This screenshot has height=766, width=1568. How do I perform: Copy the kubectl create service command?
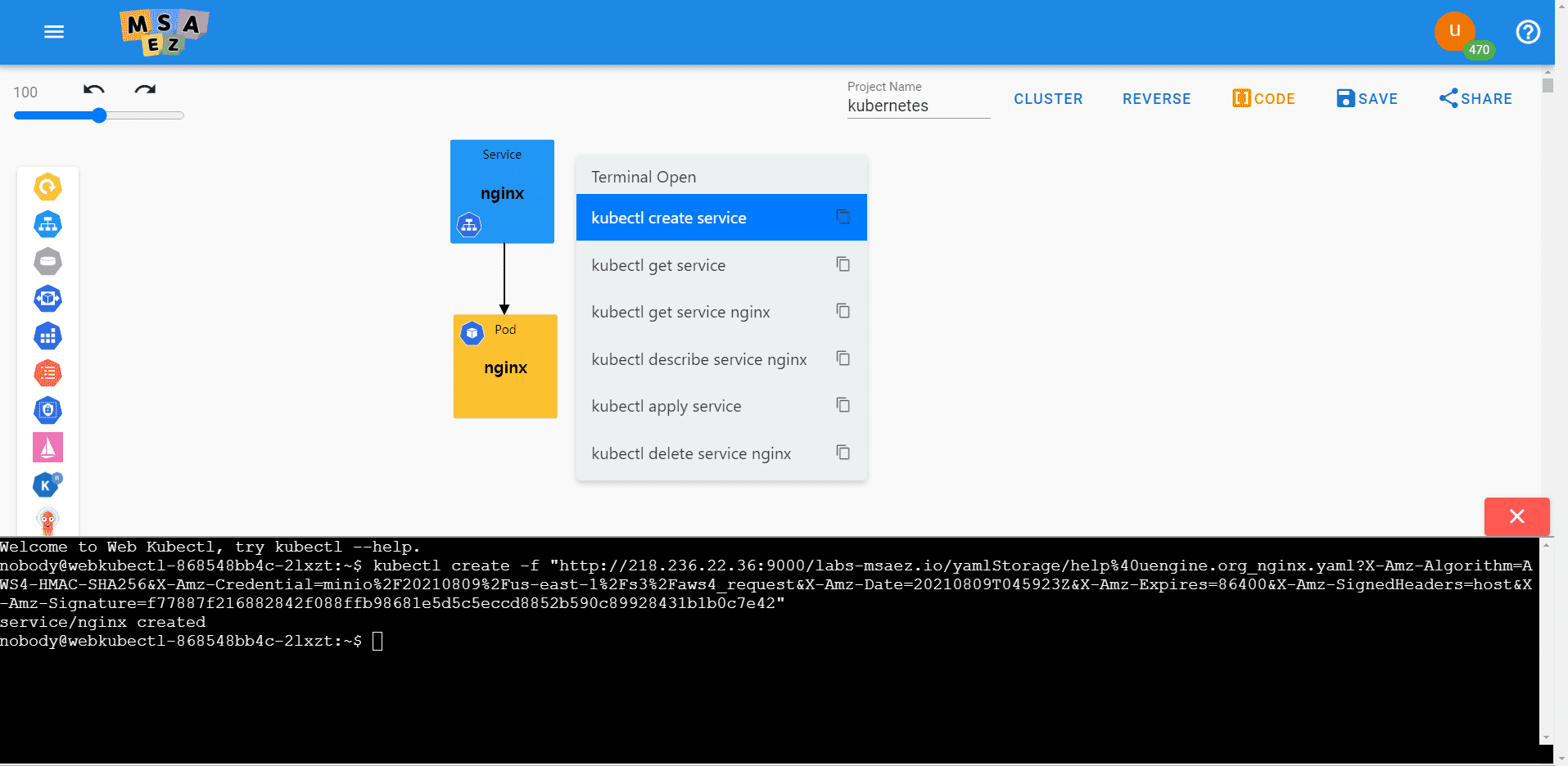[x=843, y=217]
